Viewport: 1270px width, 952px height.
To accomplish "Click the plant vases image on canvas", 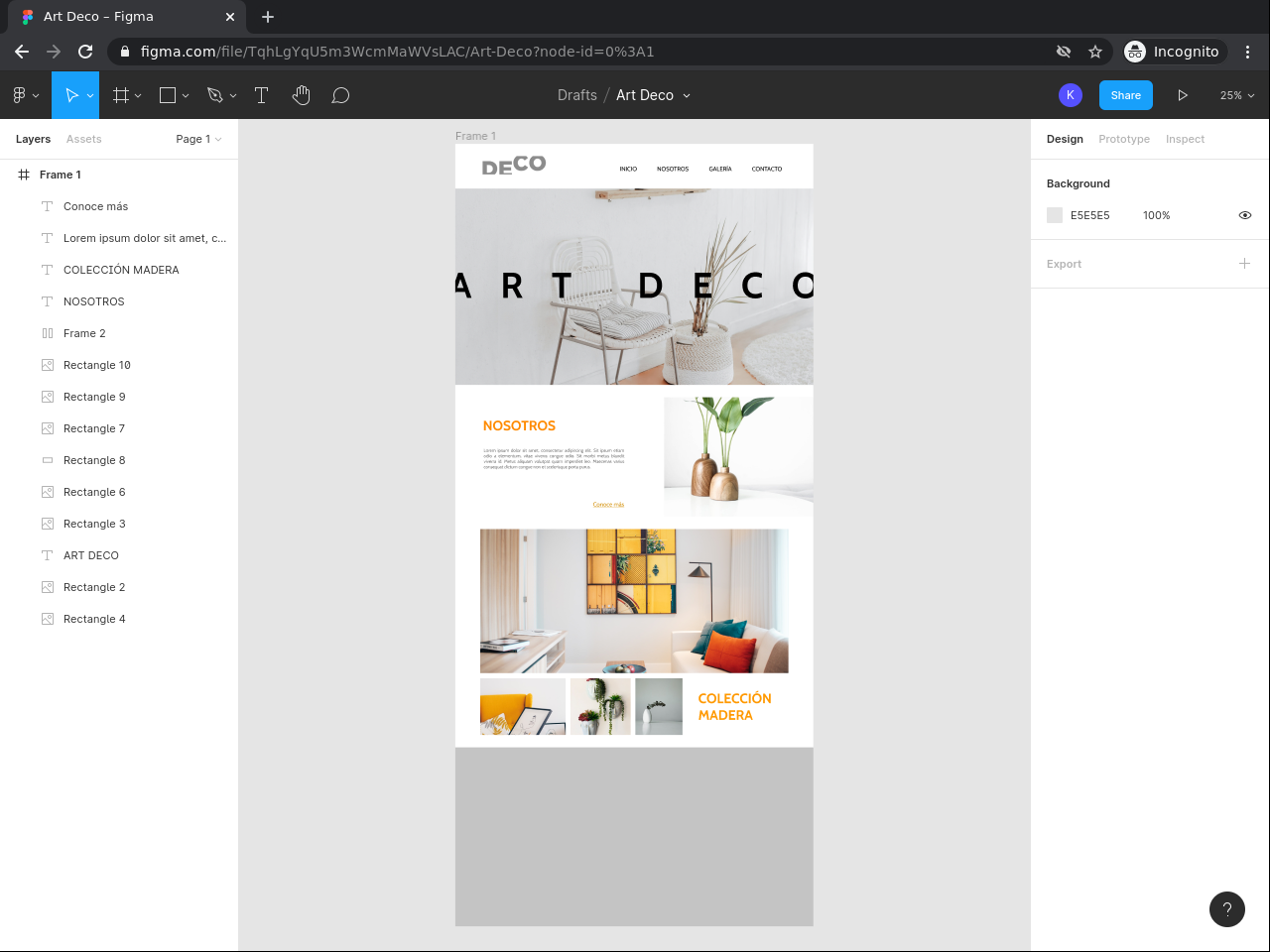I will click(738, 456).
